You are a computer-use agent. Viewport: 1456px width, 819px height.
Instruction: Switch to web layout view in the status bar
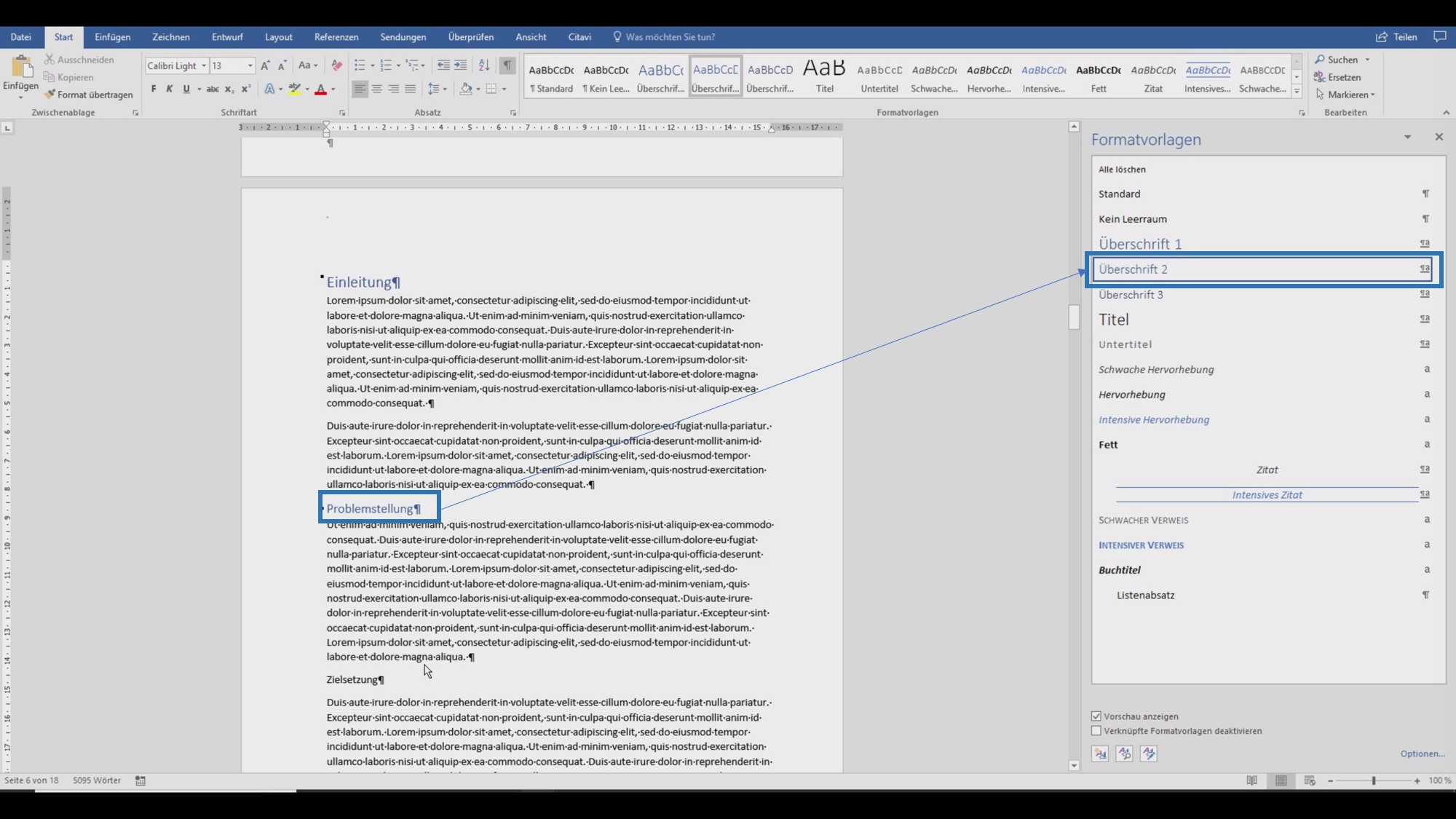[x=1310, y=780]
